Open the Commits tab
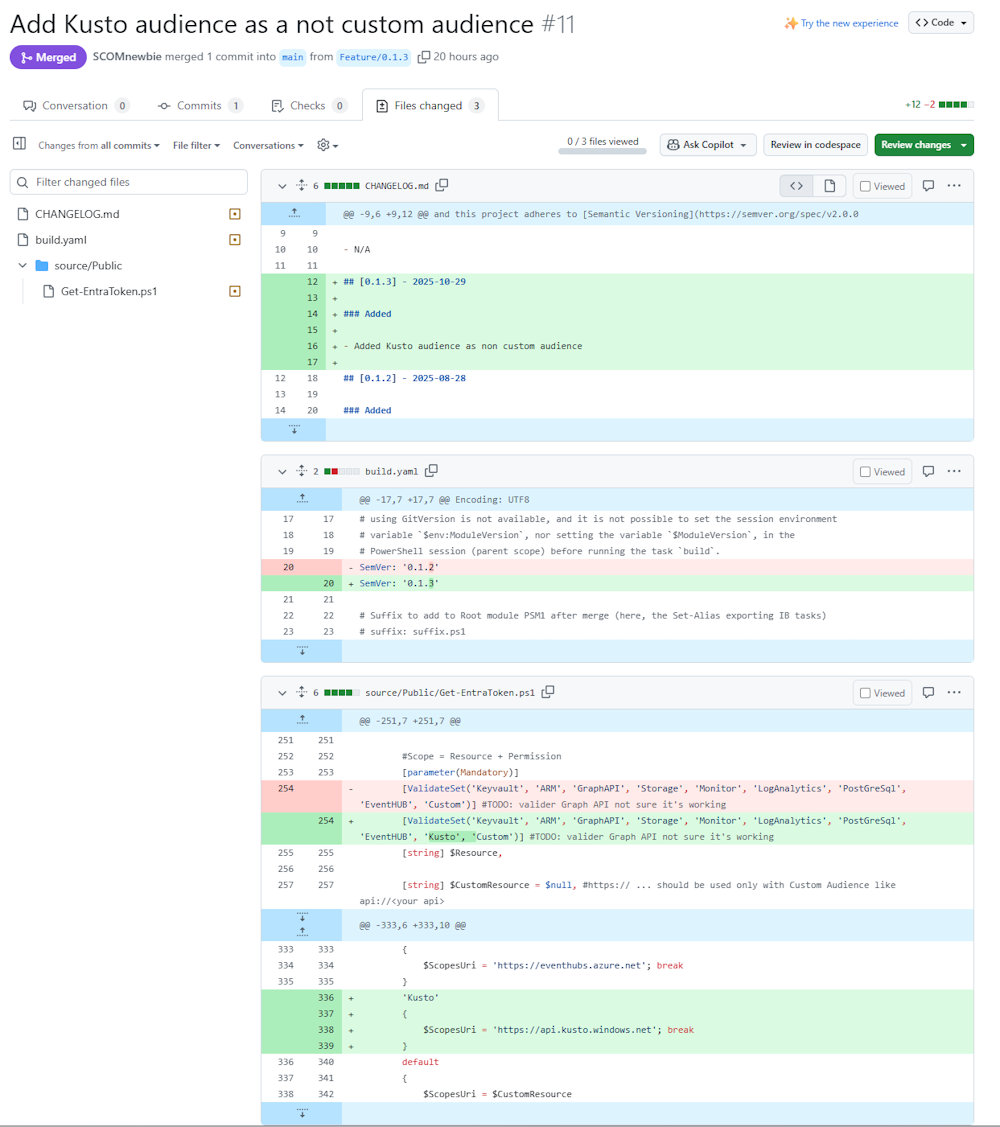Screen dimensions: 1000x1127 [199, 105]
